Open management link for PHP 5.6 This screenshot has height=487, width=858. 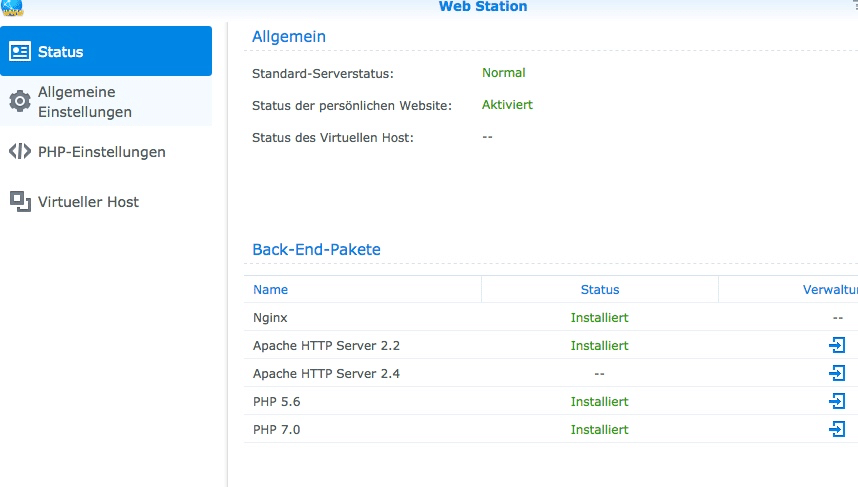(837, 401)
